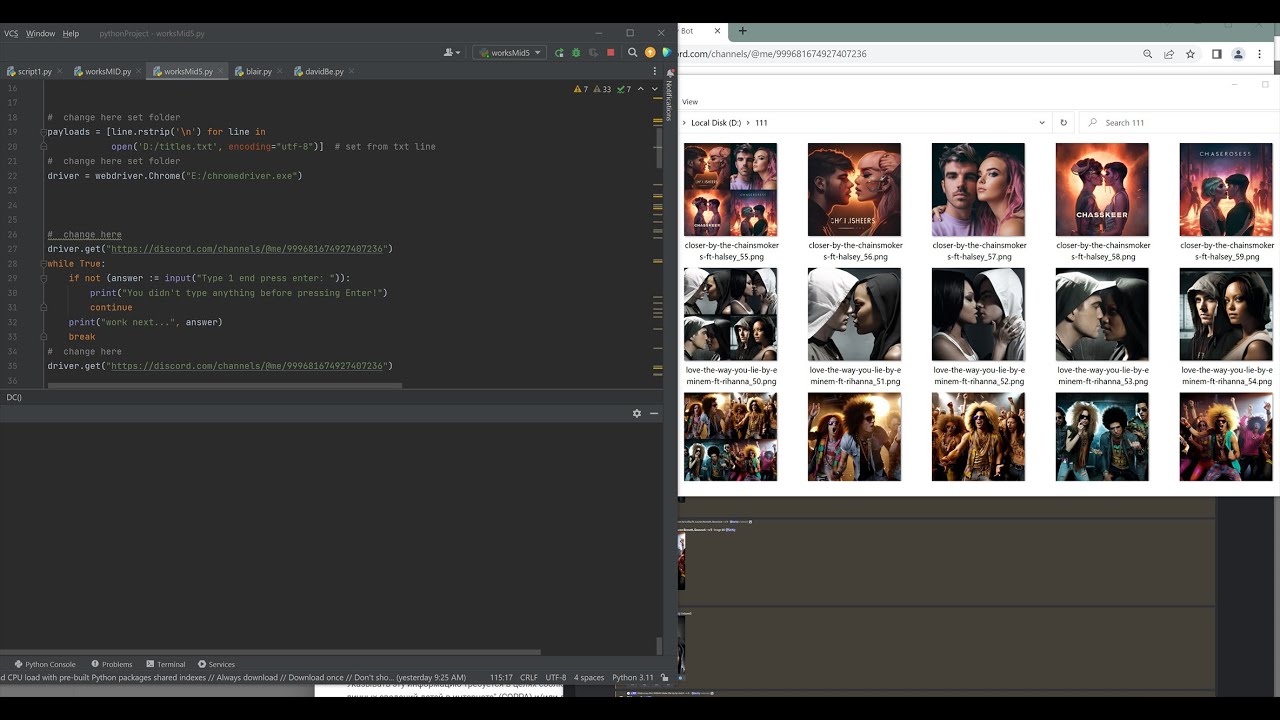Share this page icon in Chrome
This screenshot has width=1280, height=720.
[x=1169, y=54]
